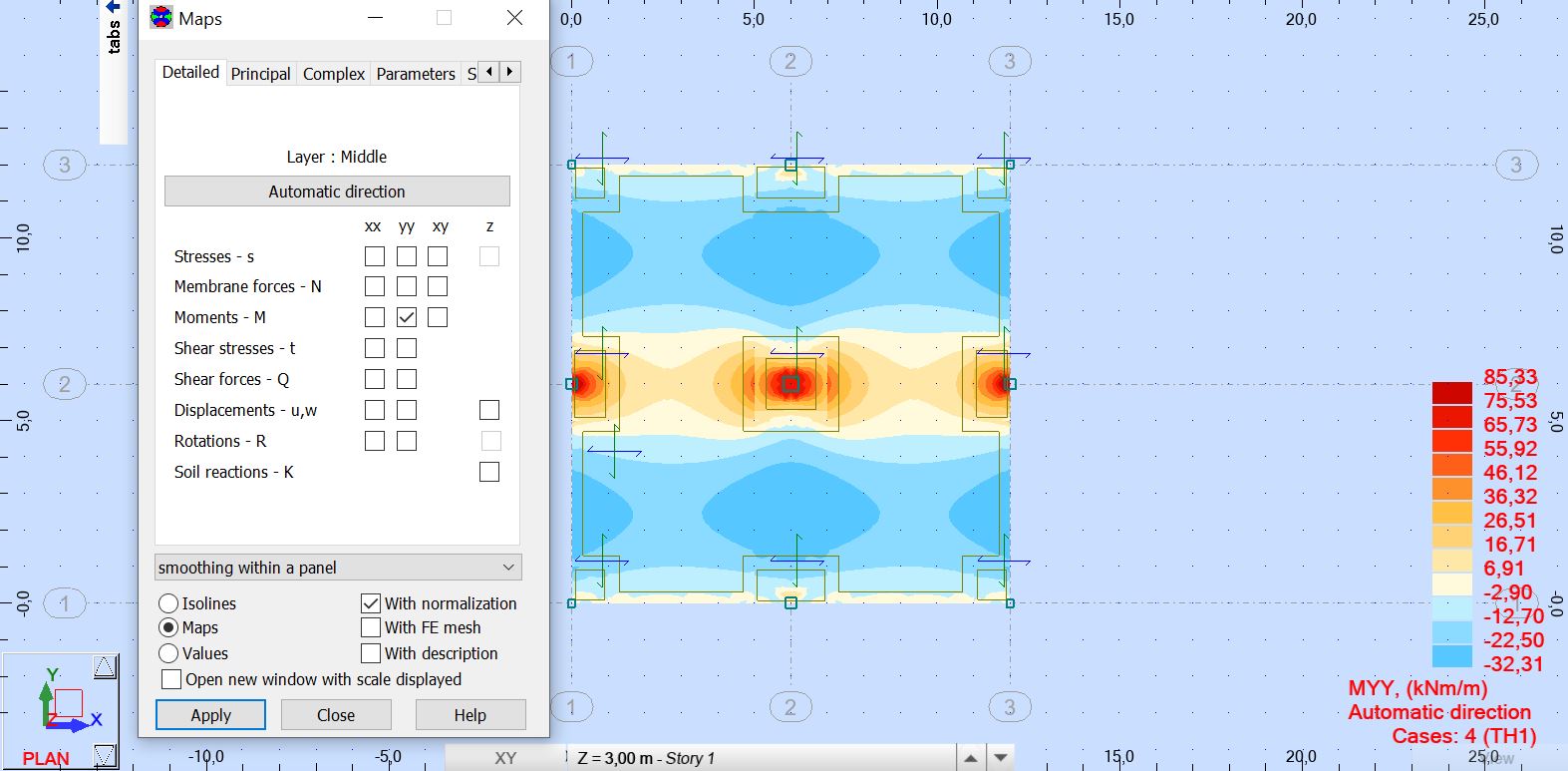Open the Parameters tab

416,74
